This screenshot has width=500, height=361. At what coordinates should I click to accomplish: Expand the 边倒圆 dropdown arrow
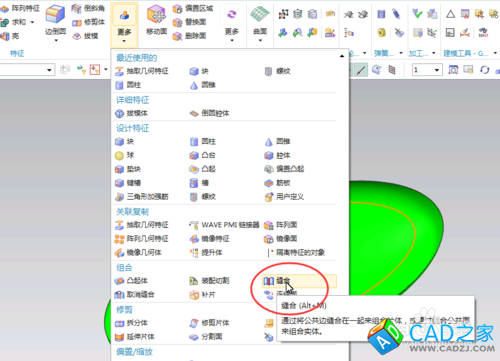tap(56, 40)
